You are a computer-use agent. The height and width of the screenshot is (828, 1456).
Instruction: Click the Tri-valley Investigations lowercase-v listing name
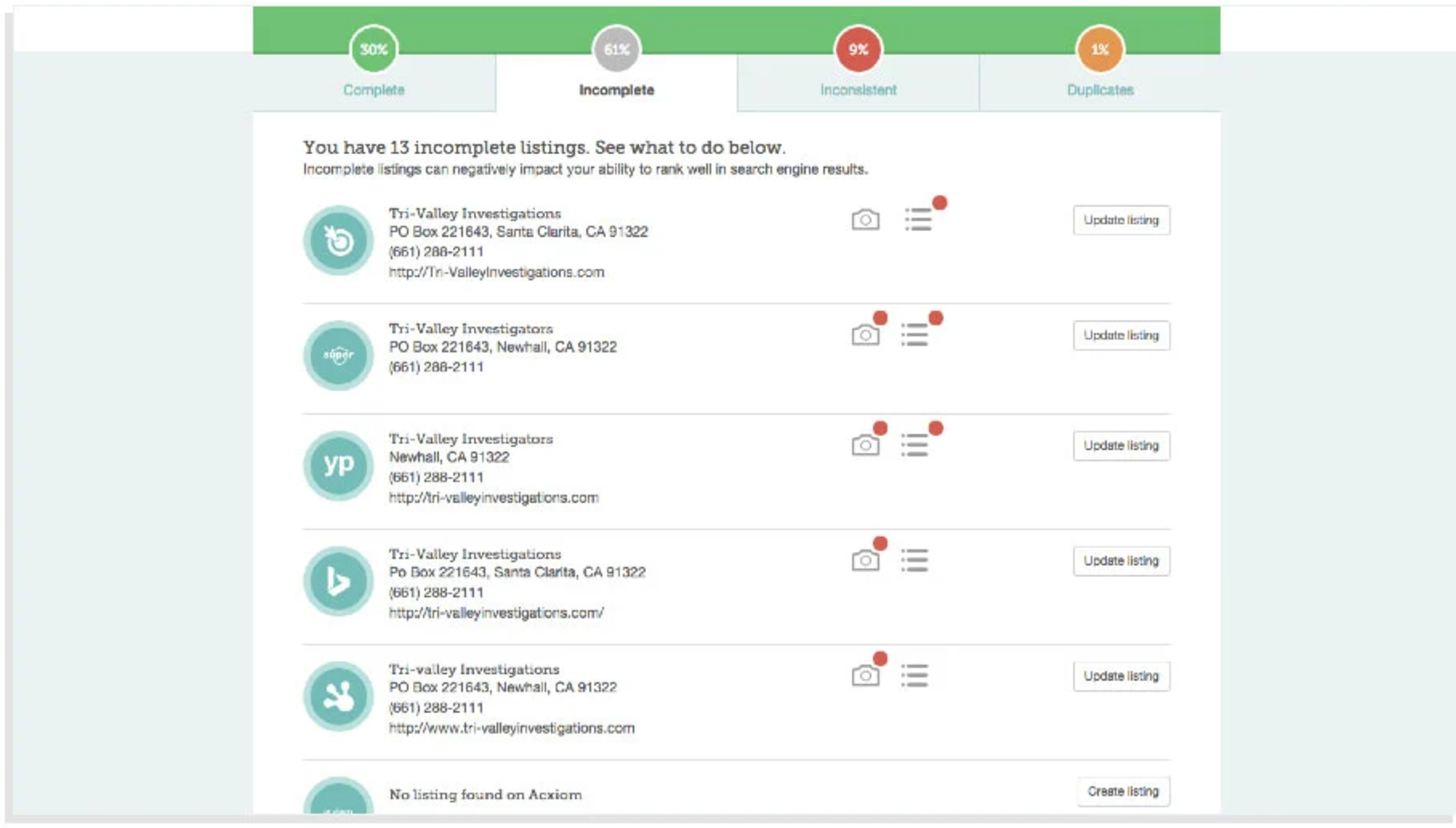click(x=474, y=670)
